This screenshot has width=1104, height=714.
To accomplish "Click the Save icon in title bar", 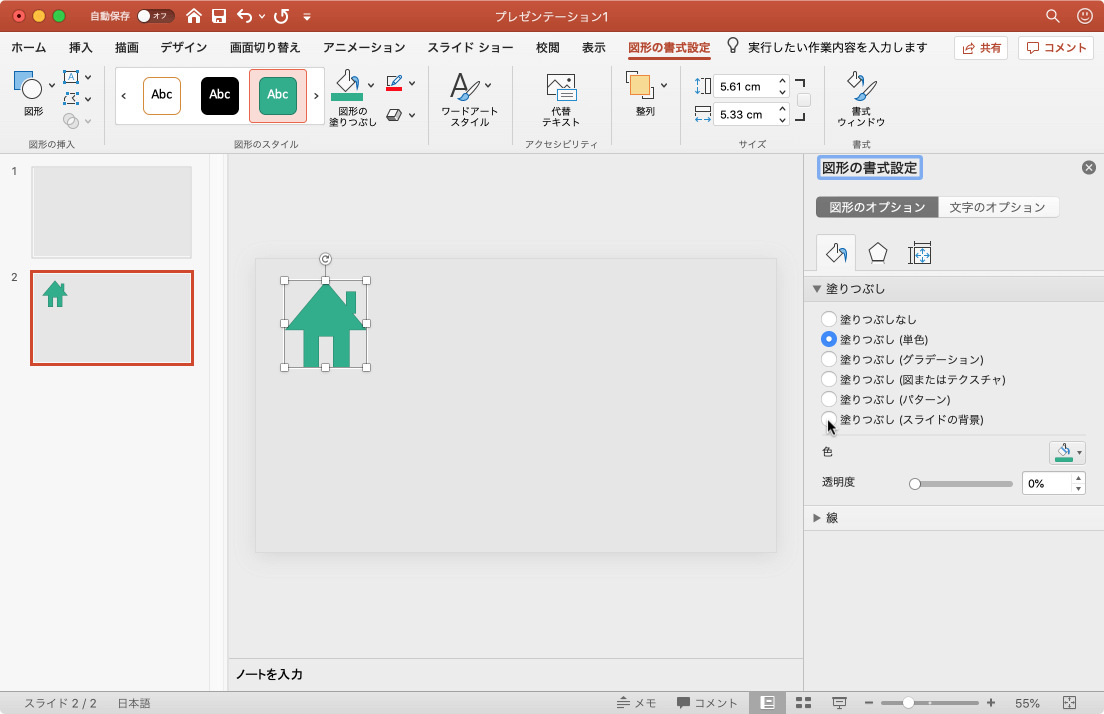I will (219, 16).
